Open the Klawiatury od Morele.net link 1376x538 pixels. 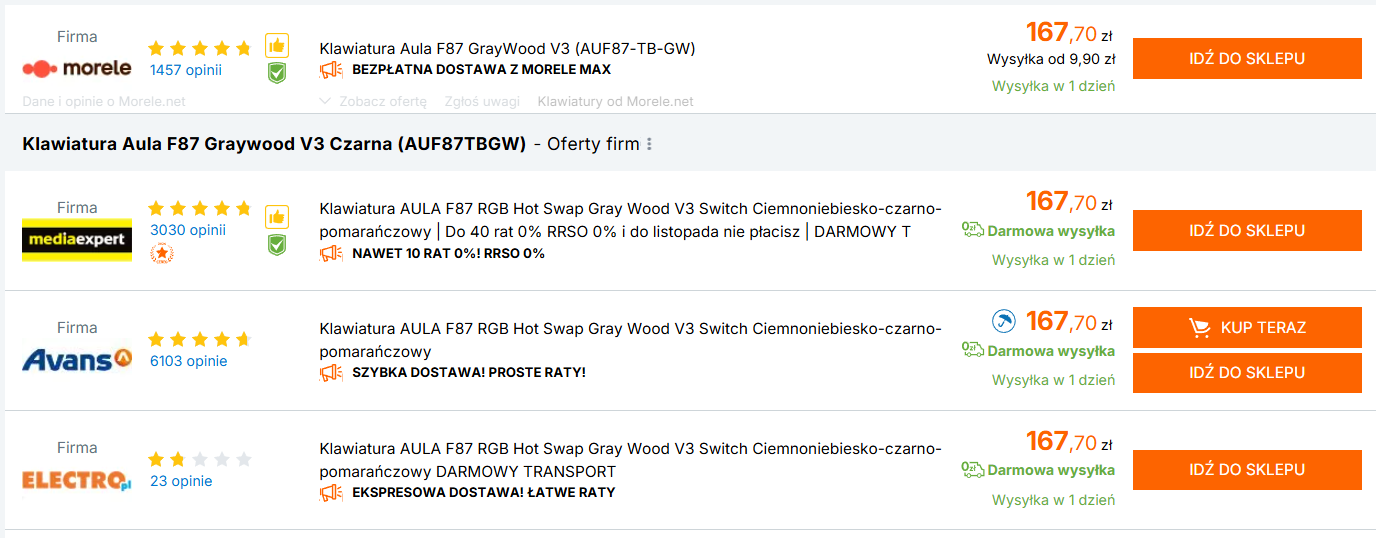click(615, 101)
